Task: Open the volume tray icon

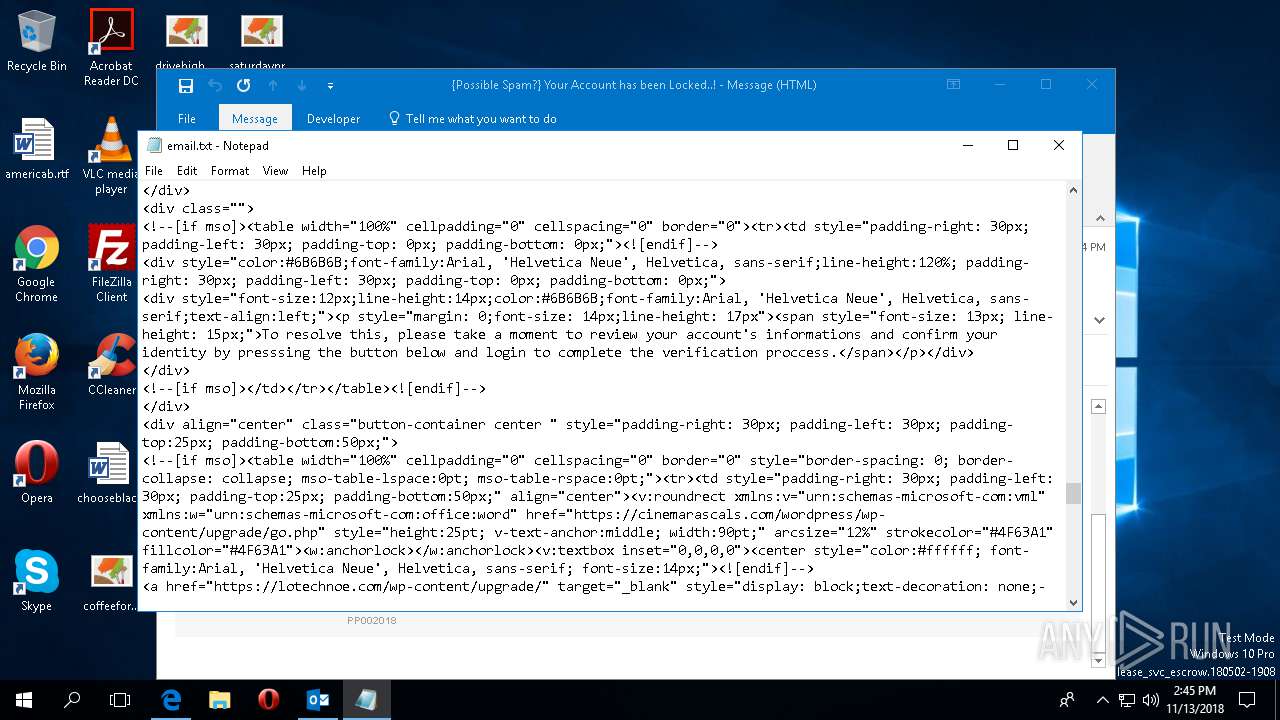Action: 1149,699
